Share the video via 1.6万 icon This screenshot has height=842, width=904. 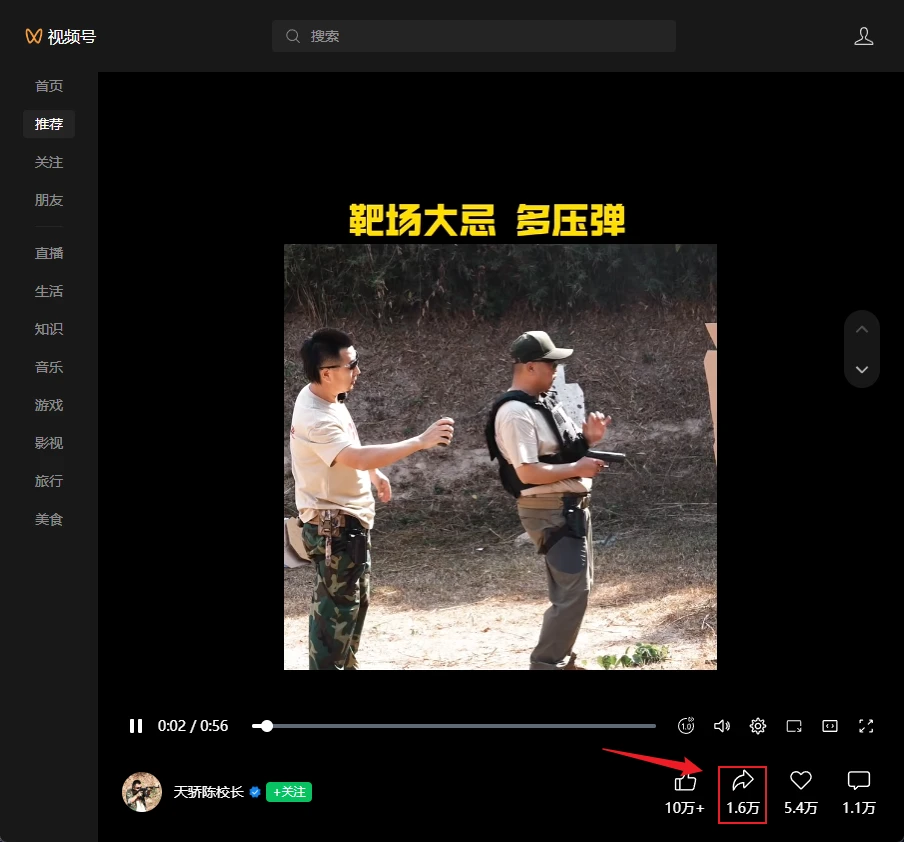pos(743,794)
